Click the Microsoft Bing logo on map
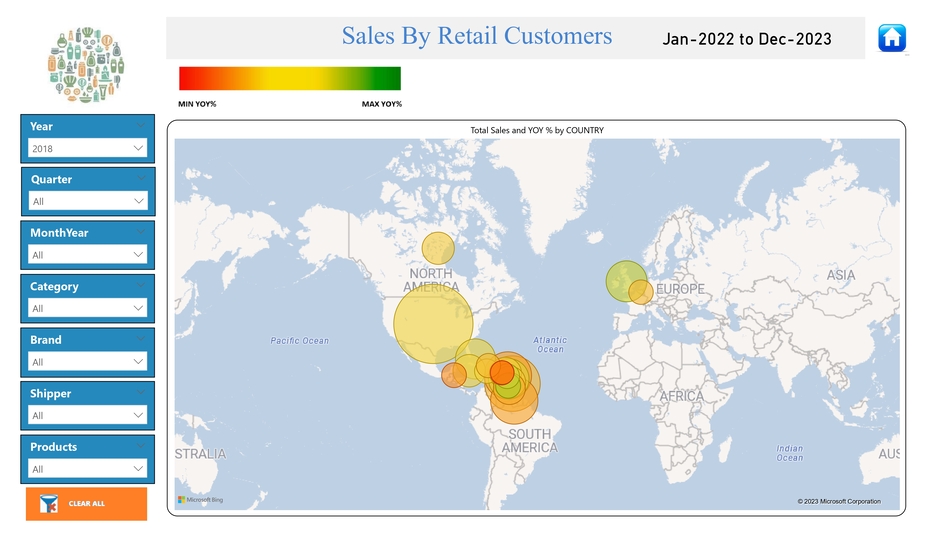The width and height of the screenshot is (935, 541). (201, 500)
